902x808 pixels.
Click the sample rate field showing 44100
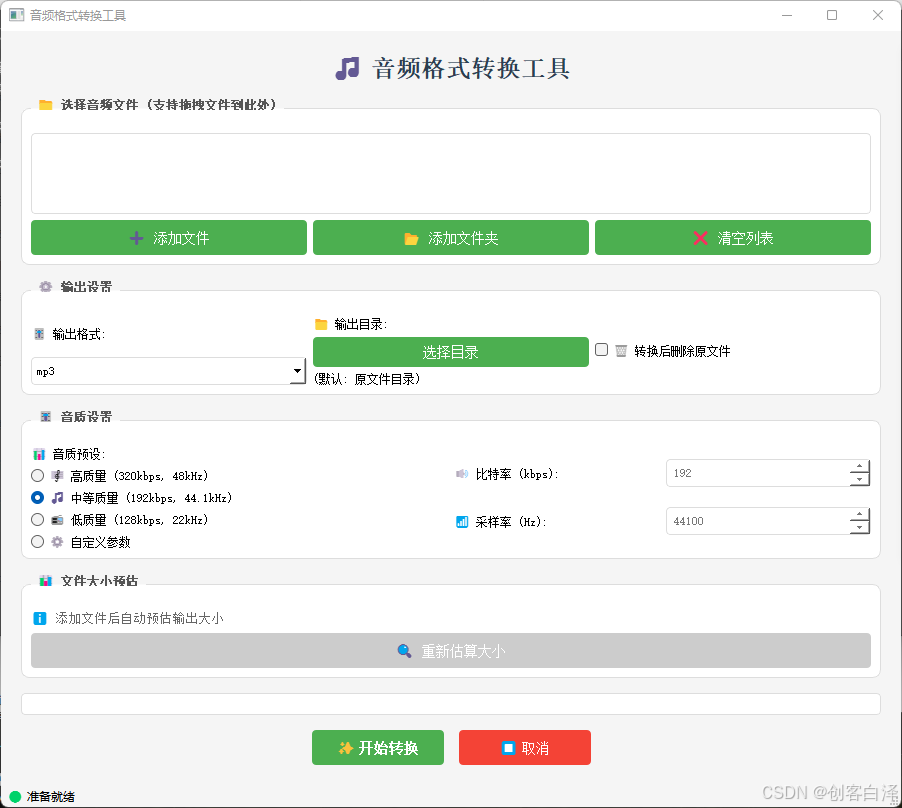pyautogui.click(x=757, y=521)
